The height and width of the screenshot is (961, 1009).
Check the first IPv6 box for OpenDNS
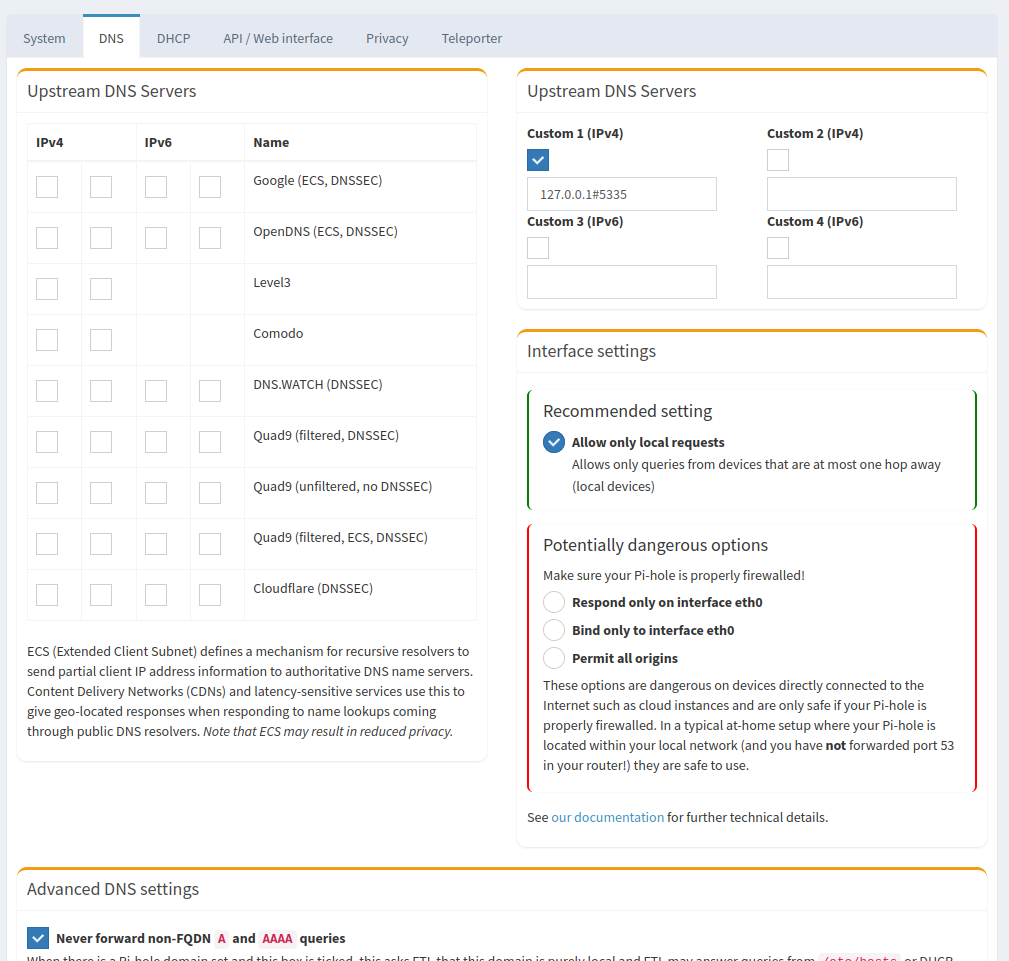click(x=156, y=238)
